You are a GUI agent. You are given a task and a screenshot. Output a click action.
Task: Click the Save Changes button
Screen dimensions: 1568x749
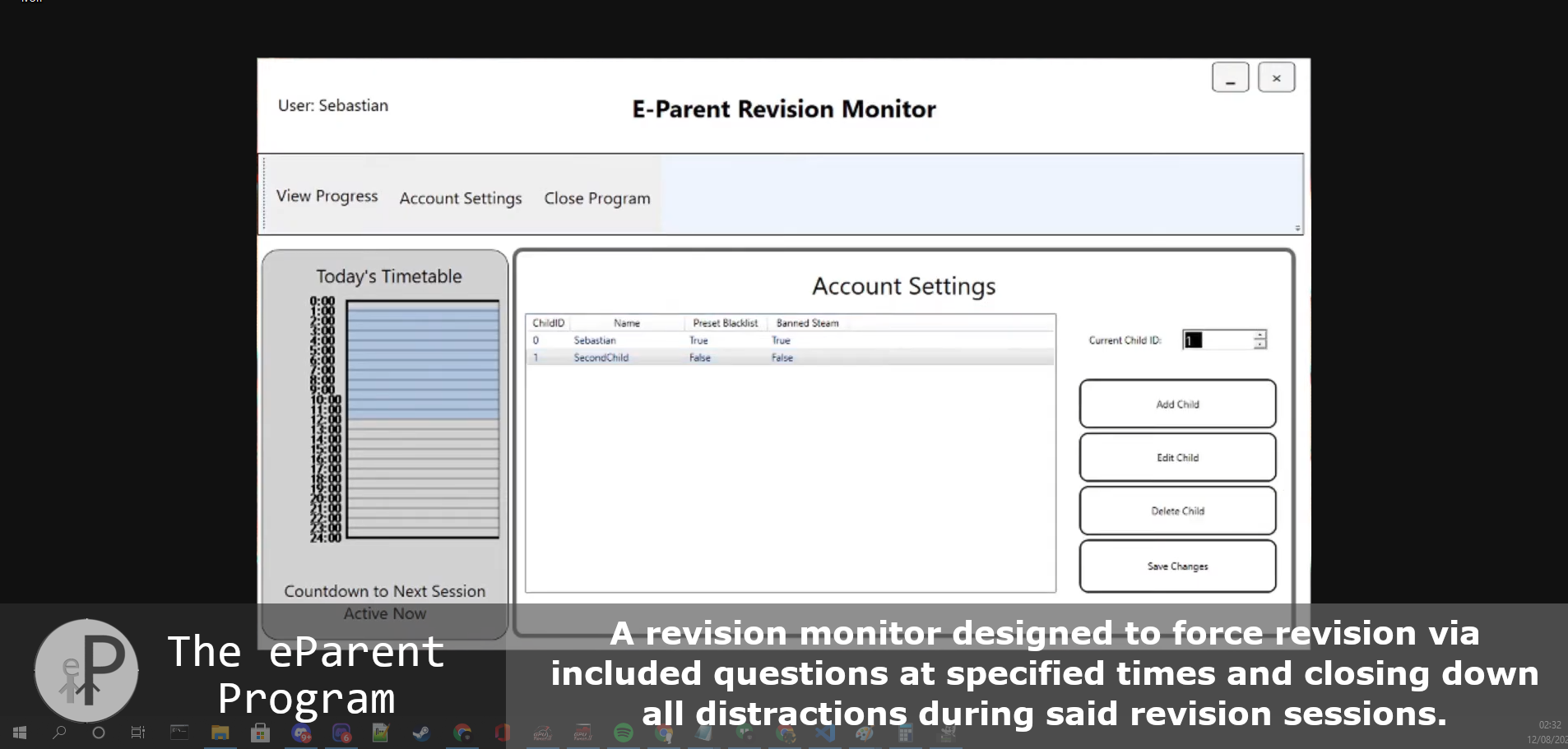point(1177,566)
